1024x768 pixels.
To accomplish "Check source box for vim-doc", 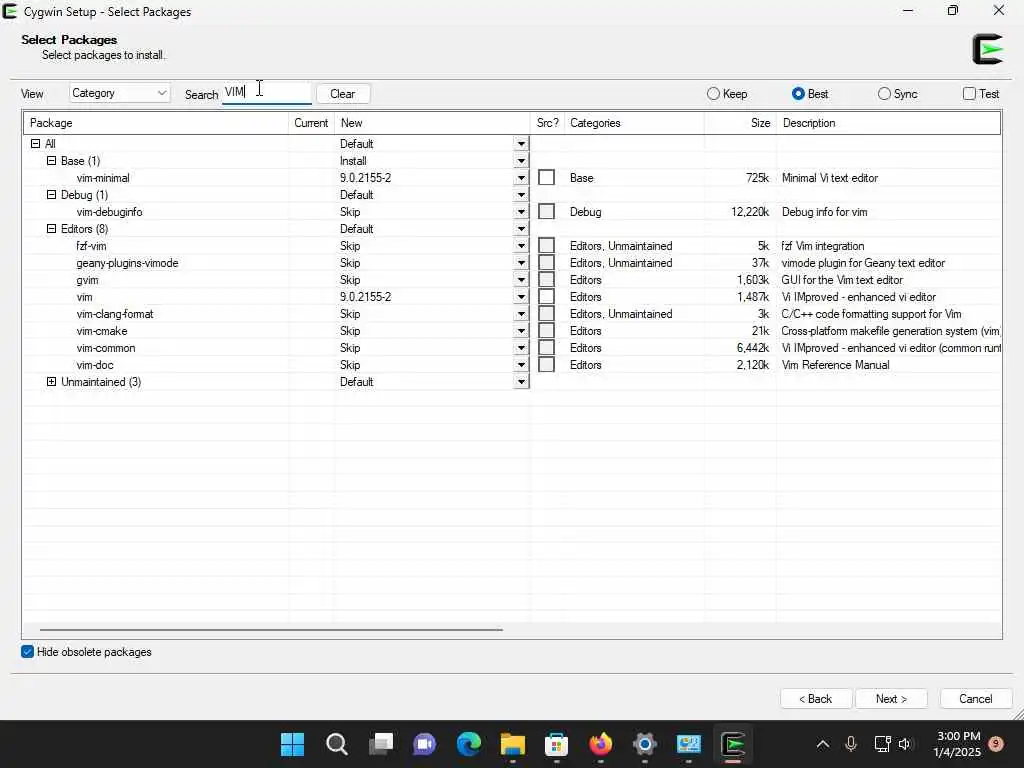I will tap(547, 364).
